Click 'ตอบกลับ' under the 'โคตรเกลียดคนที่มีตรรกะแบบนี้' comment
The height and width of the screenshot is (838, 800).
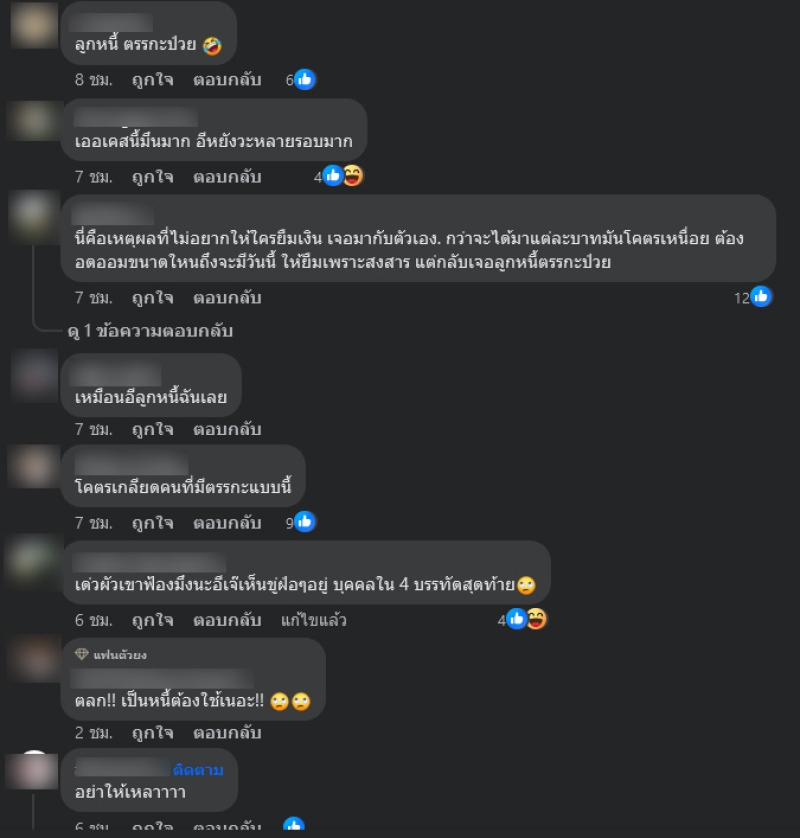227,523
